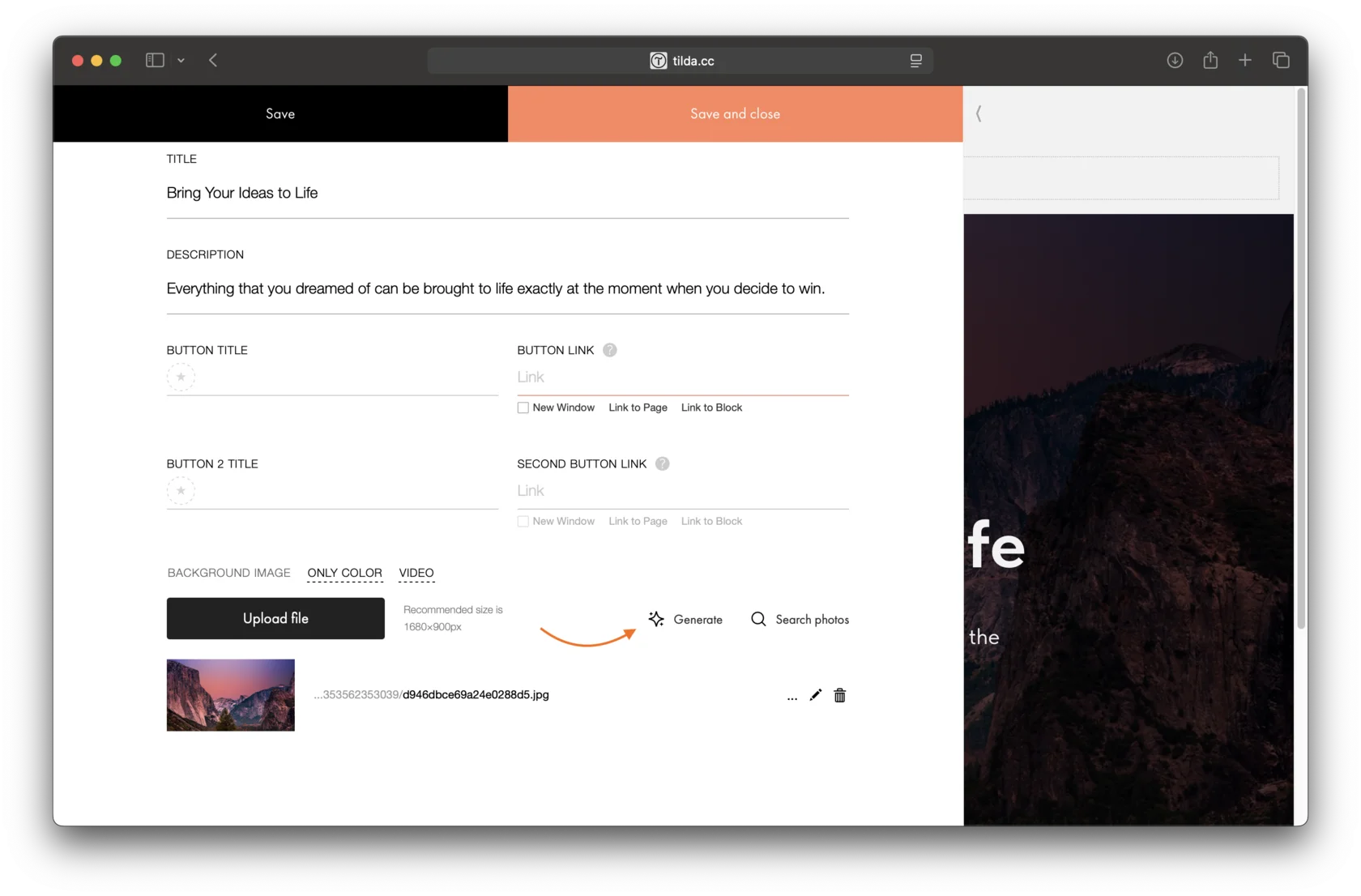
Task: Click Link to Block under Second Button Link
Action: point(711,521)
